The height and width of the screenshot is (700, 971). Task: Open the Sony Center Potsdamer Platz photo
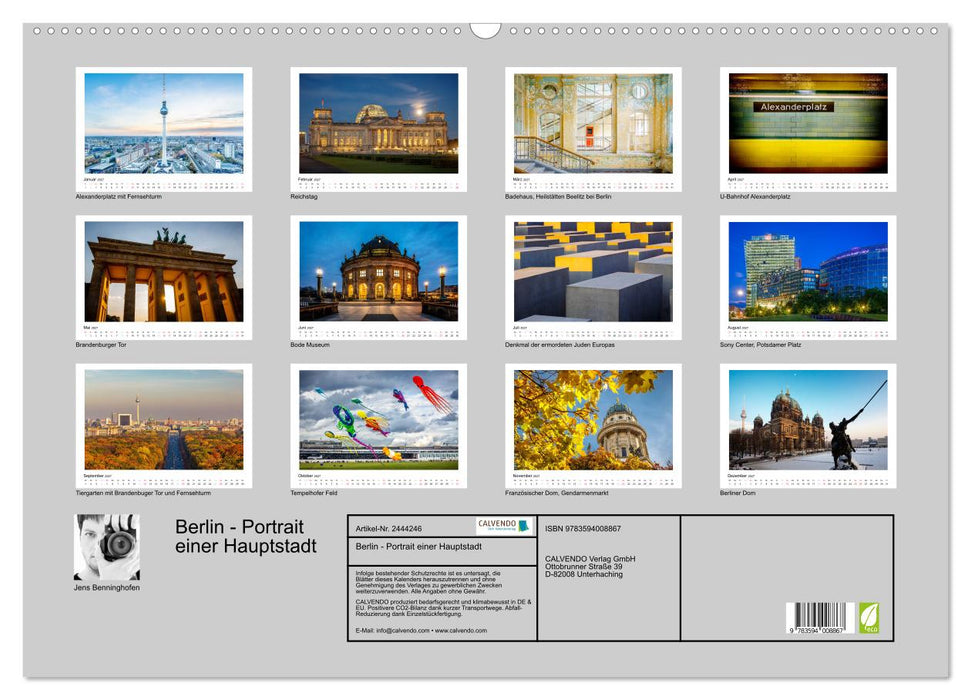808,271
